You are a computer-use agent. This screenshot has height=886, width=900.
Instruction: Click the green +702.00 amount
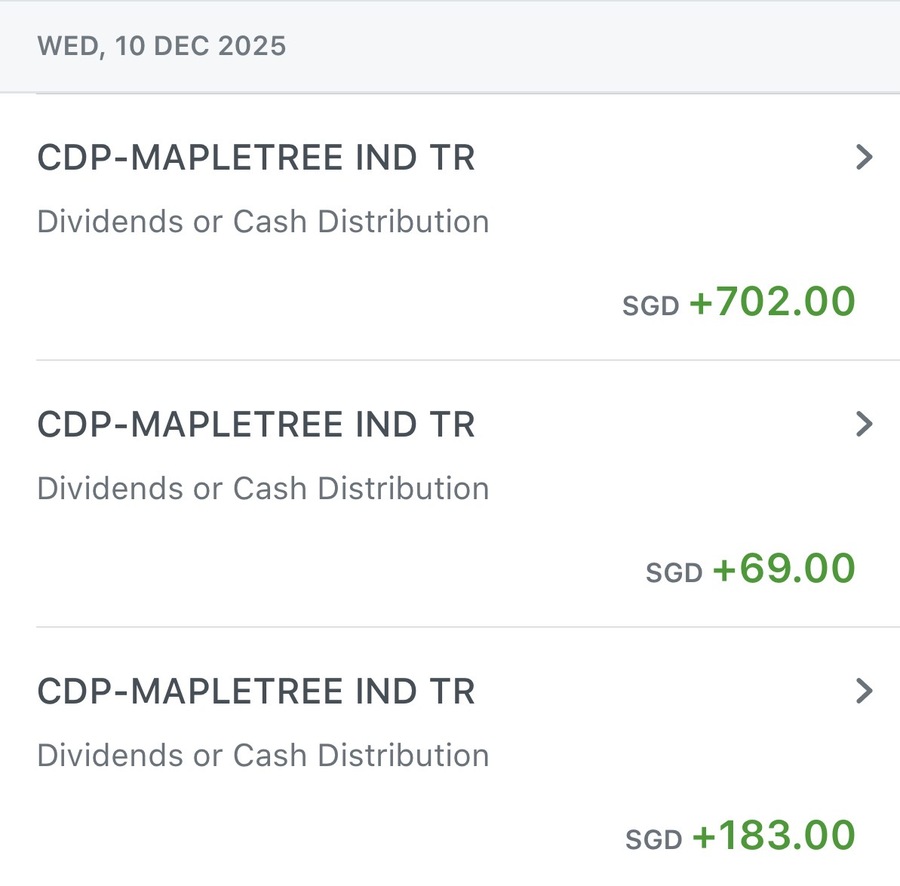point(772,302)
